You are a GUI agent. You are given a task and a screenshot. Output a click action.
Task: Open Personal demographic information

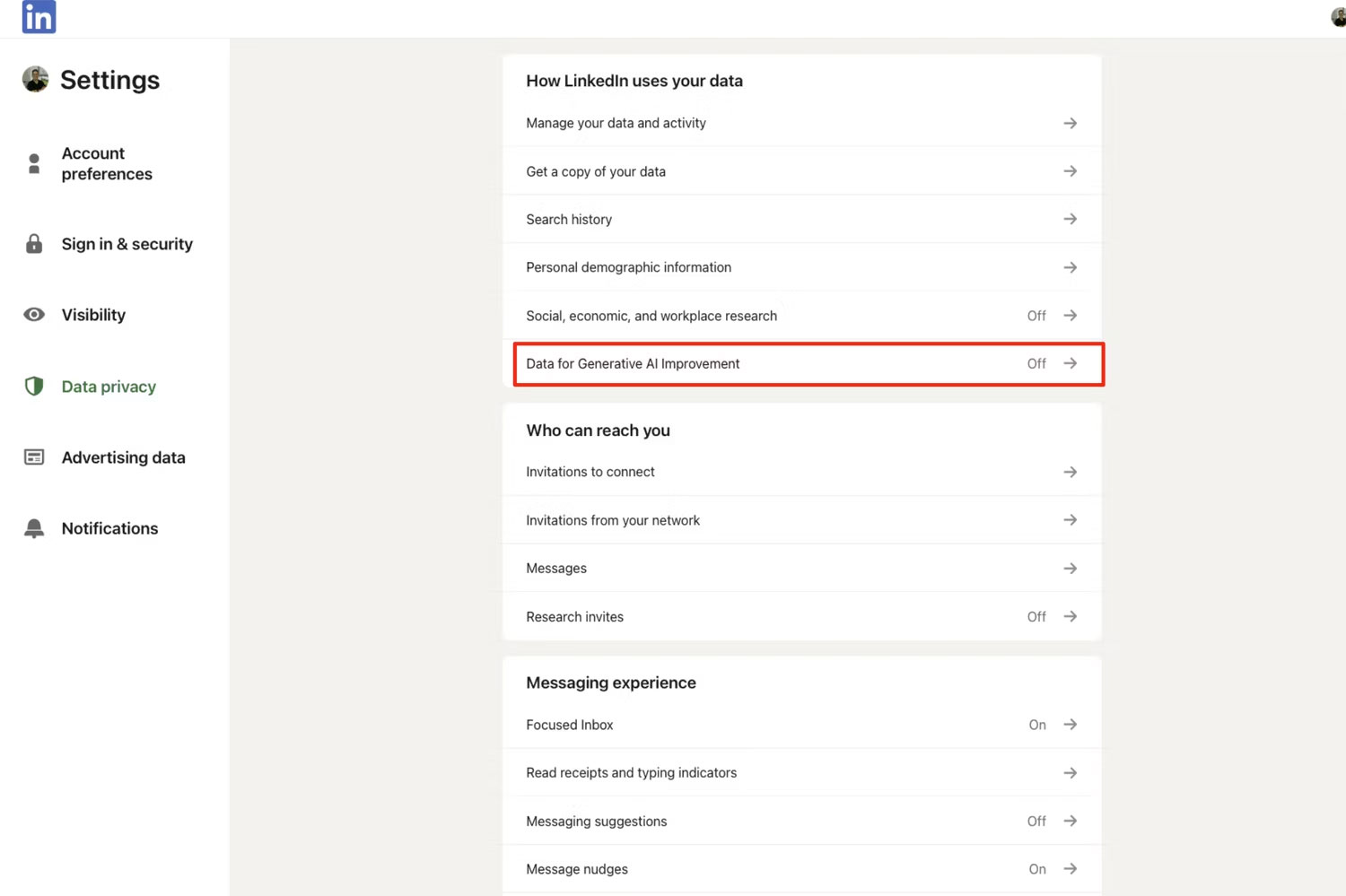[x=801, y=267]
